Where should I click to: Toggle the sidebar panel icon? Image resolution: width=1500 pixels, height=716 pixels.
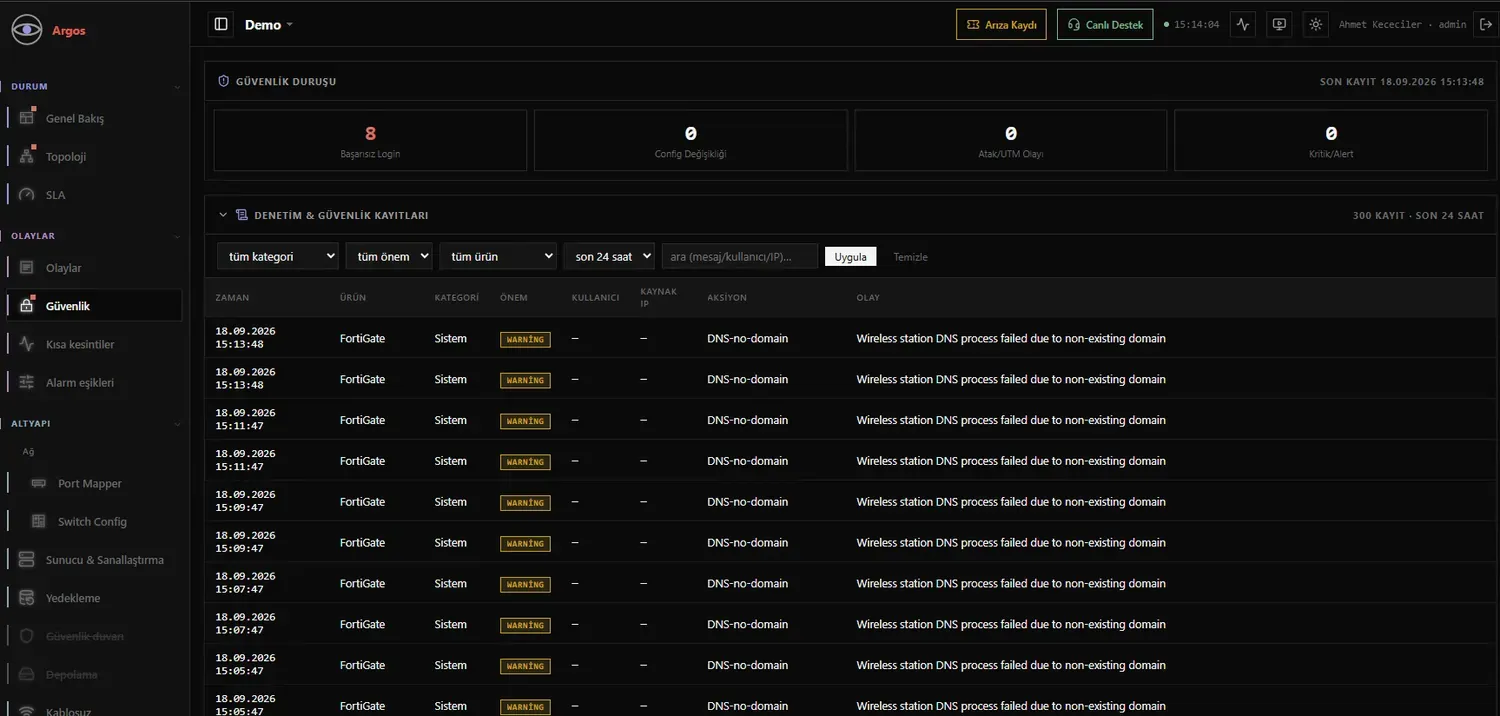(221, 24)
